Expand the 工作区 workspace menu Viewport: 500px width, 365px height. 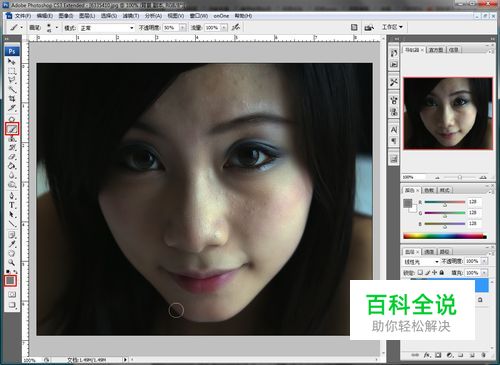click(392, 27)
